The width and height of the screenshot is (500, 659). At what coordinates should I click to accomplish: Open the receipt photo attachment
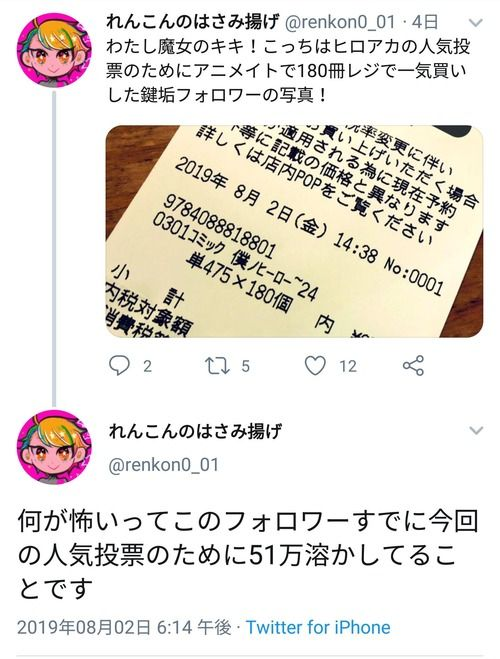tap(294, 232)
